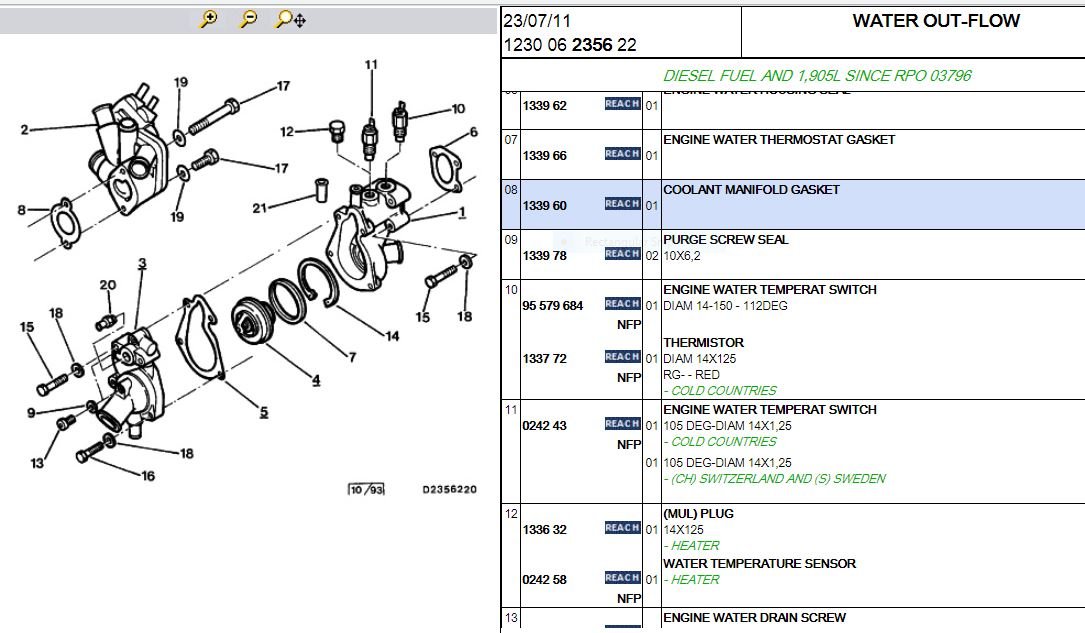
Task: Click the REACH badge for part 0242 43
Action: (x=622, y=423)
